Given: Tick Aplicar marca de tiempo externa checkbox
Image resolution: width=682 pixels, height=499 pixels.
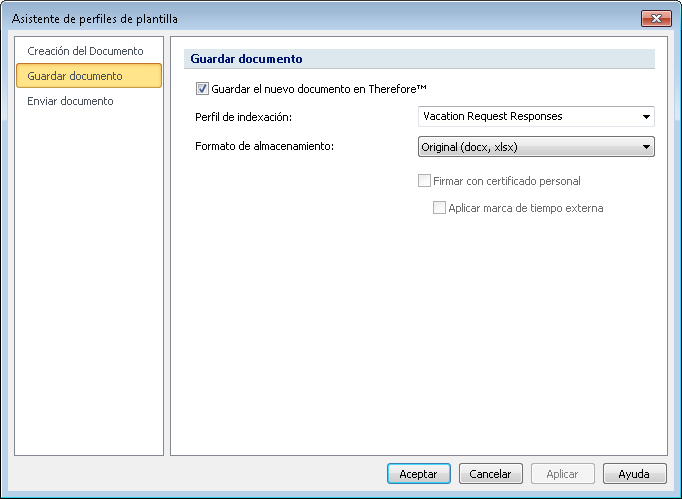Looking at the screenshot, I should (x=439, y=208).
